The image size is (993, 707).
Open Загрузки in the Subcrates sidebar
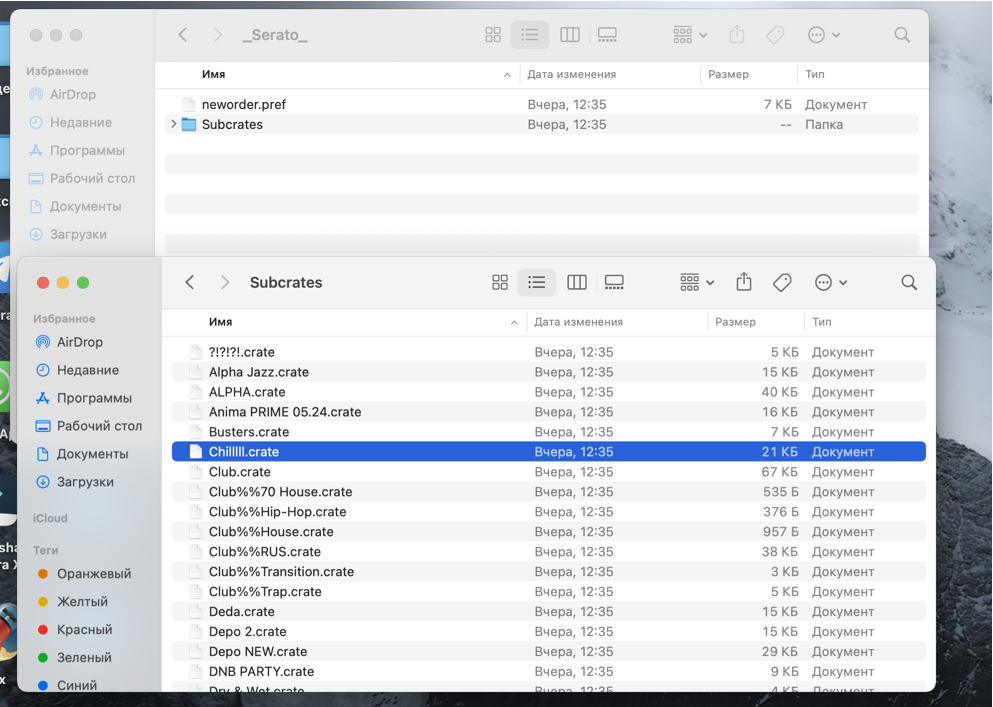85,482
